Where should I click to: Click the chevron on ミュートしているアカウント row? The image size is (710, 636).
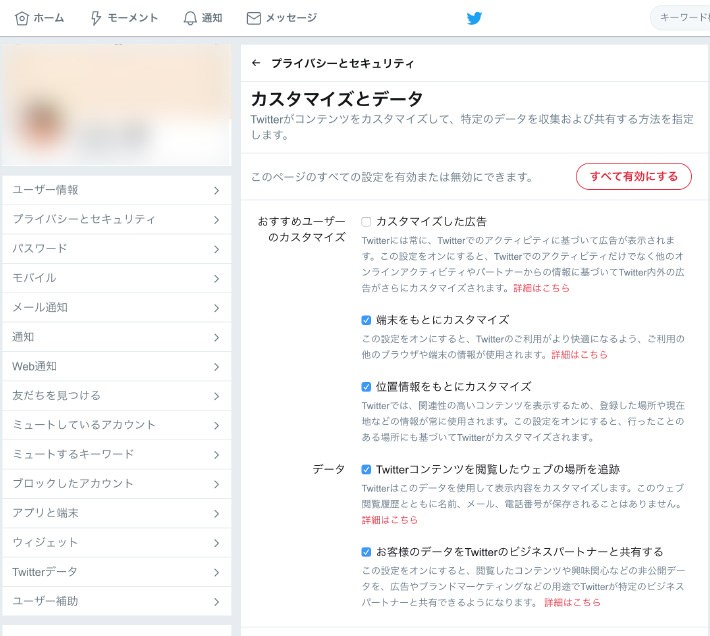point(216,426)
